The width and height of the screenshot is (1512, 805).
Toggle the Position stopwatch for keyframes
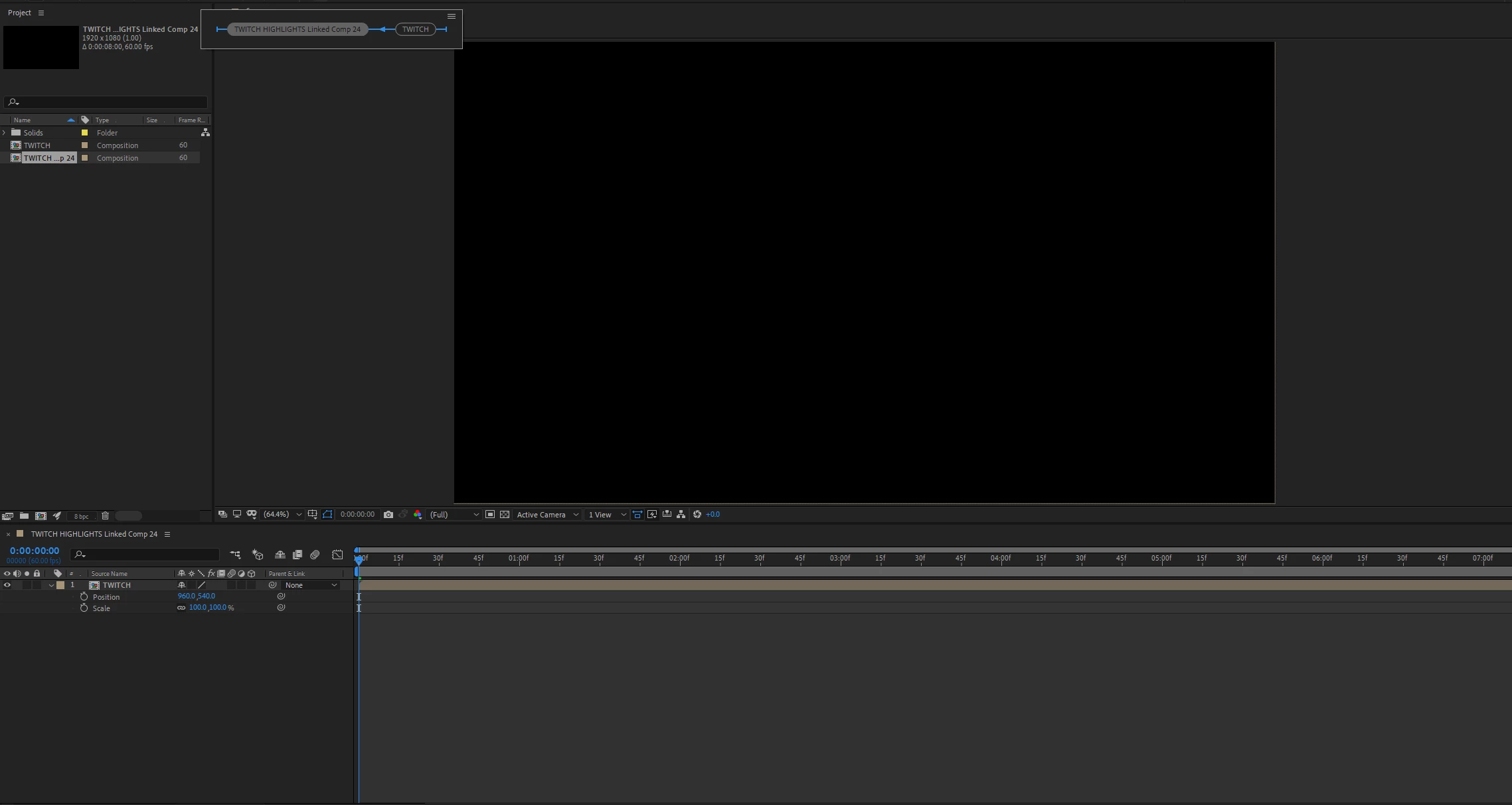84,596
